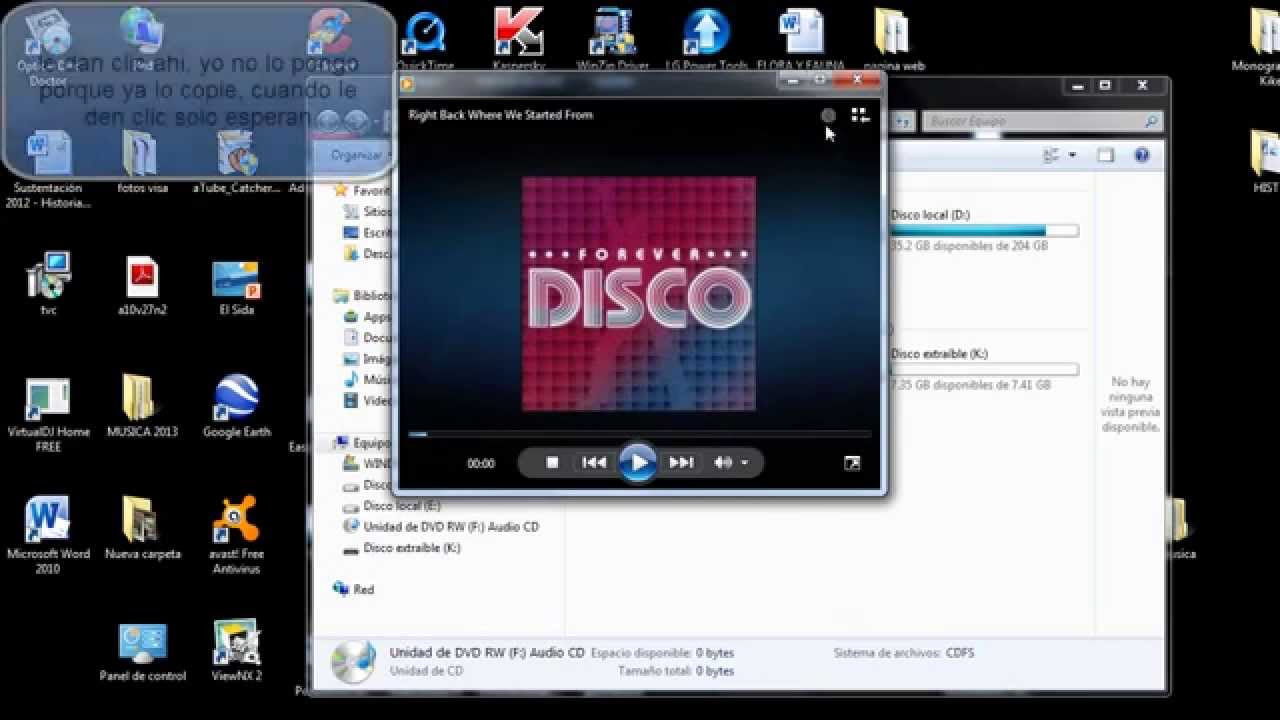Click the refresh button beside the search box
1280x720 pixels.
903,121
